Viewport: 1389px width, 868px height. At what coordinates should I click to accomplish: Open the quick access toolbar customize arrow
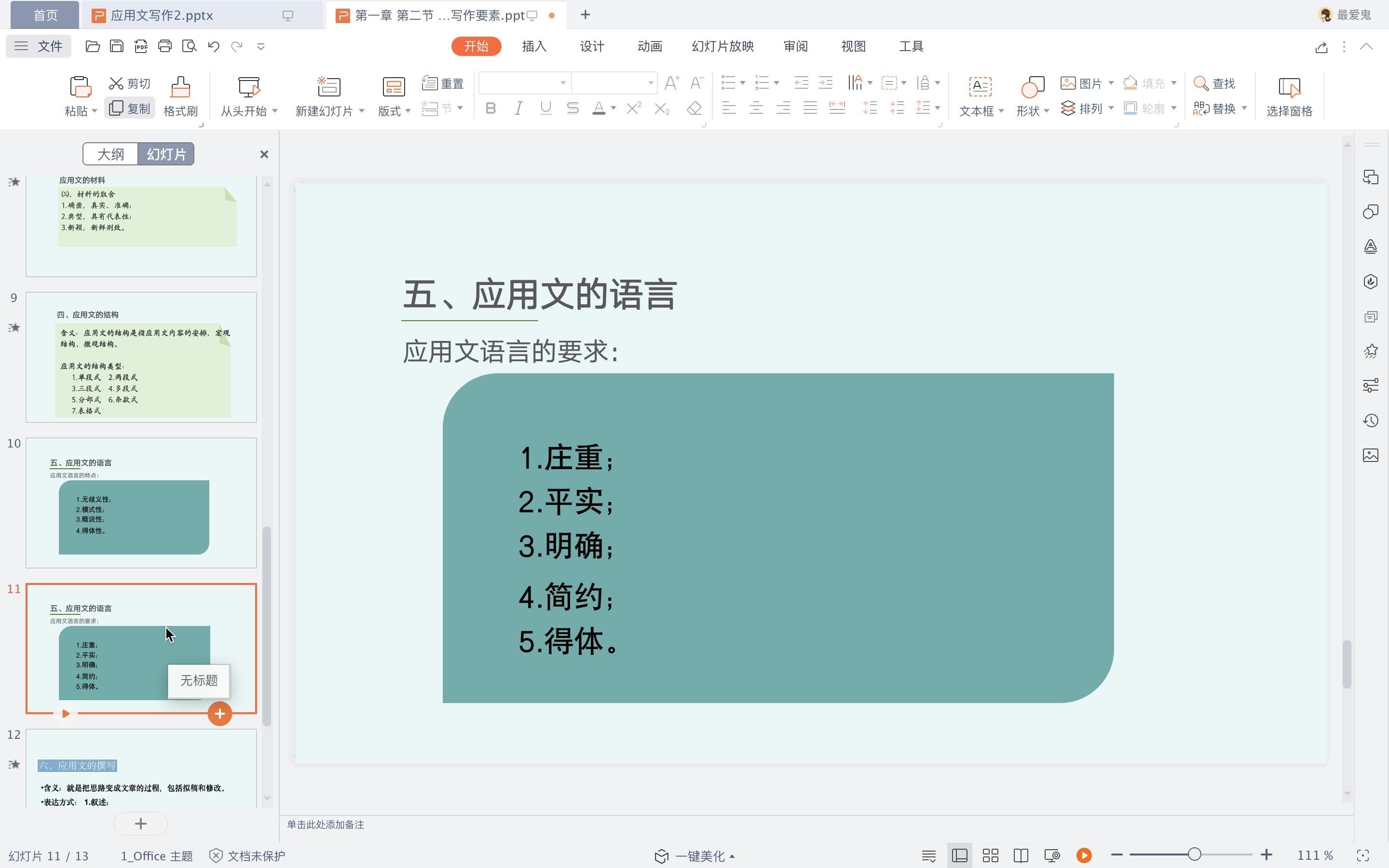(260, 46)
